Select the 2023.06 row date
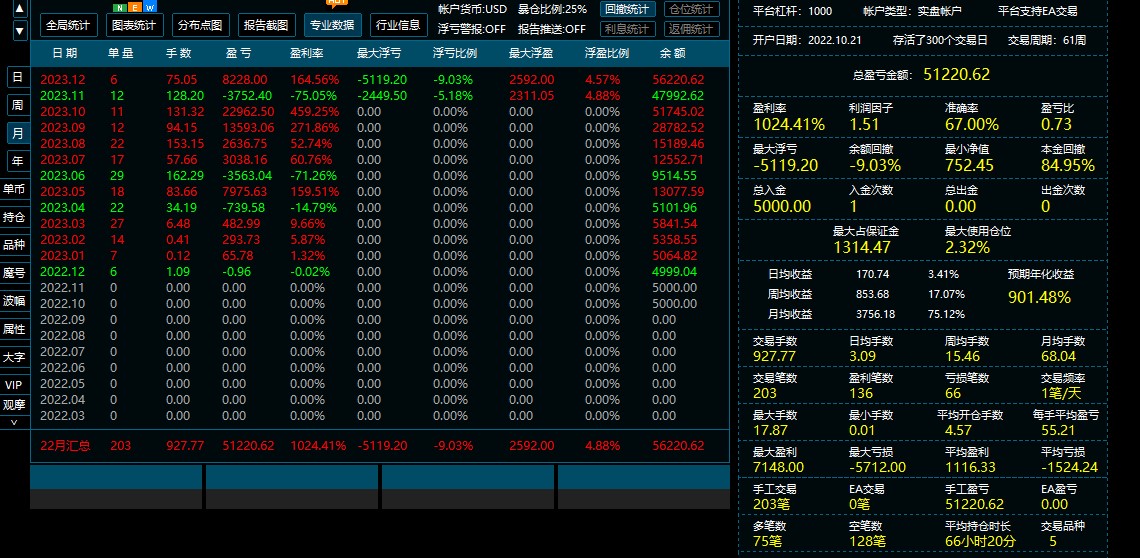This screenshot has width=1140, height=558. click(x=62, y=175)
